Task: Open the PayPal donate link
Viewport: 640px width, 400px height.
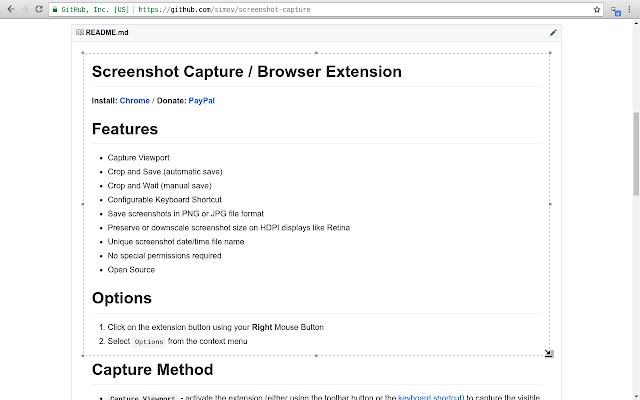Action: click(x=201, y=101)
